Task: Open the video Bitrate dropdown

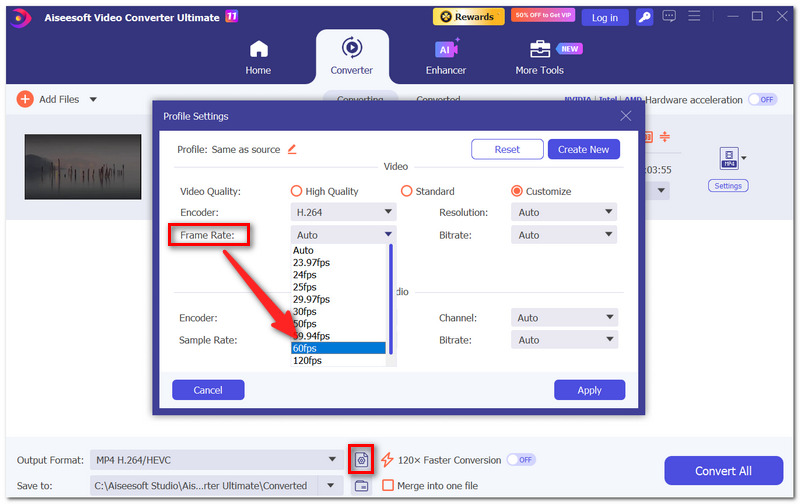Action: point(564,235)
